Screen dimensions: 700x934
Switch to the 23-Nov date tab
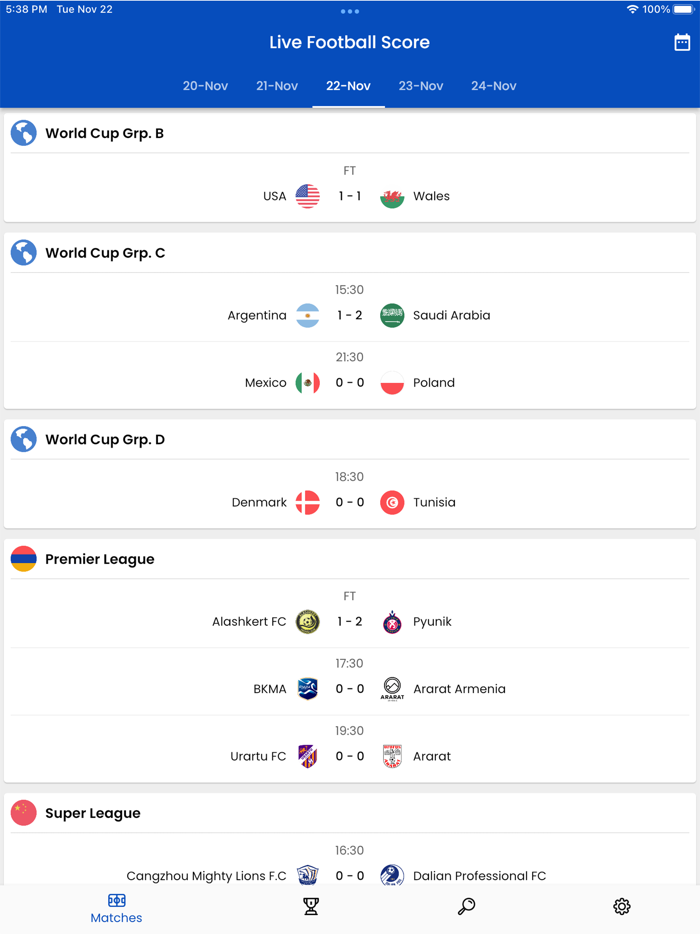(x=421, y=86)
